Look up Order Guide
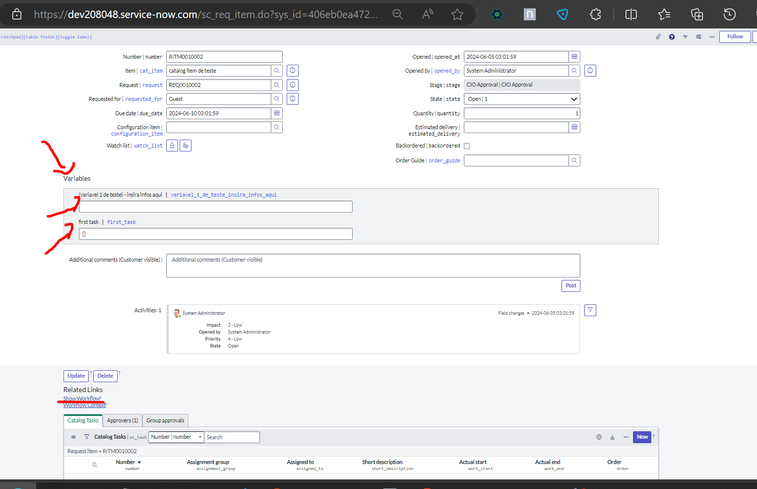Screen dimensions: 757x489 click(x=574, y=160)
